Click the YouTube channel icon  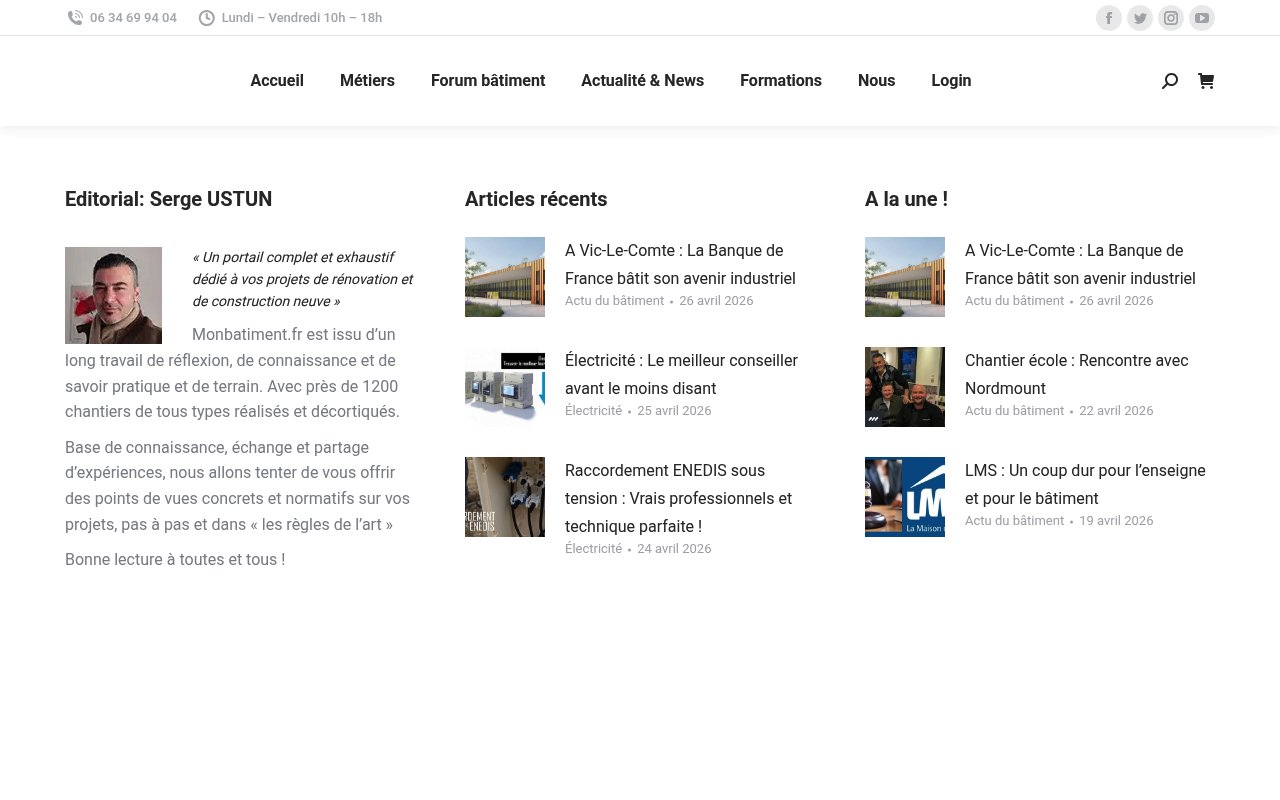(x=1202, y=18)
